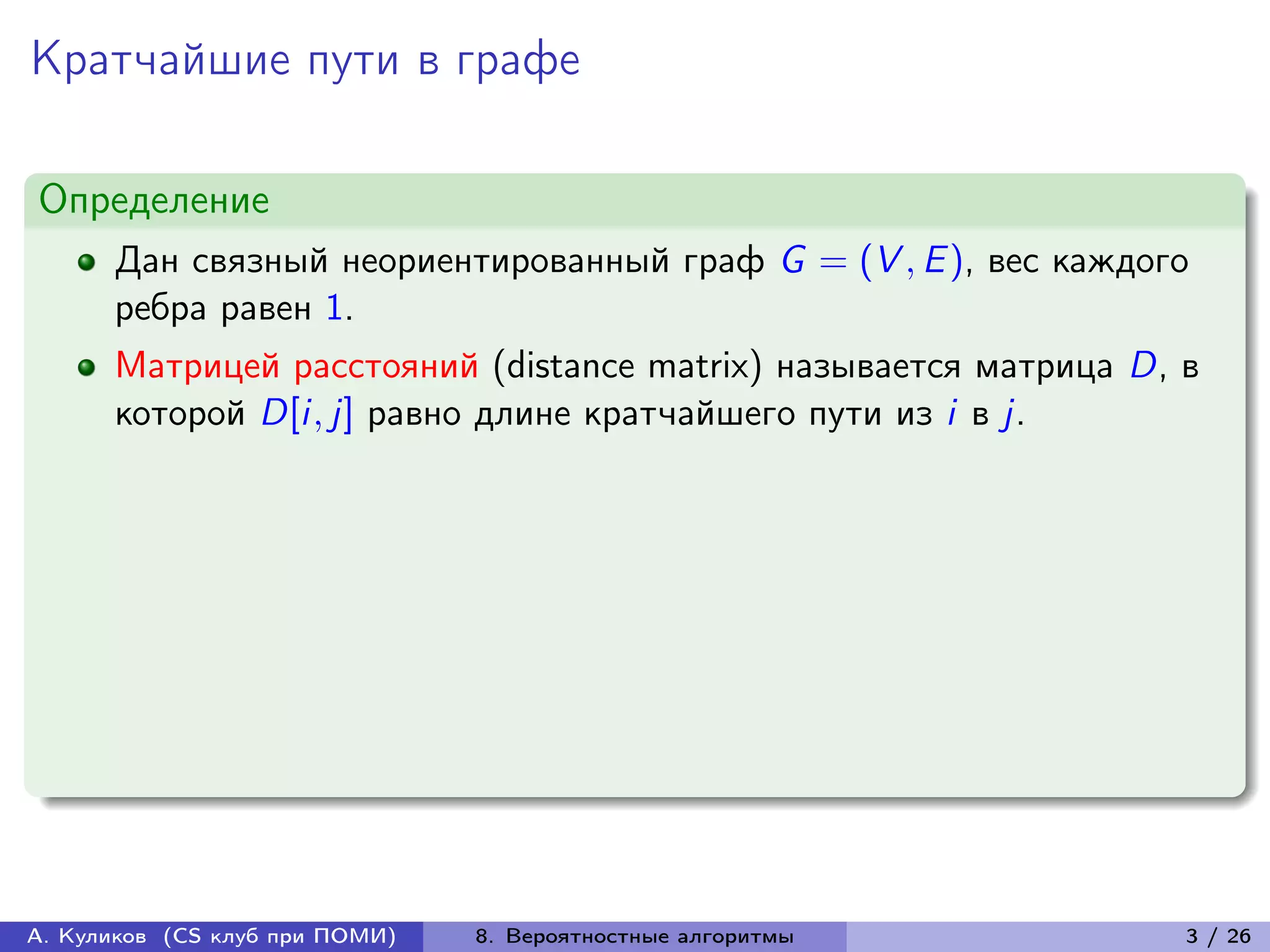1270x952 pixels.
Task: Click the English phrase 'distance matrix'
Action: pos(628,366)
